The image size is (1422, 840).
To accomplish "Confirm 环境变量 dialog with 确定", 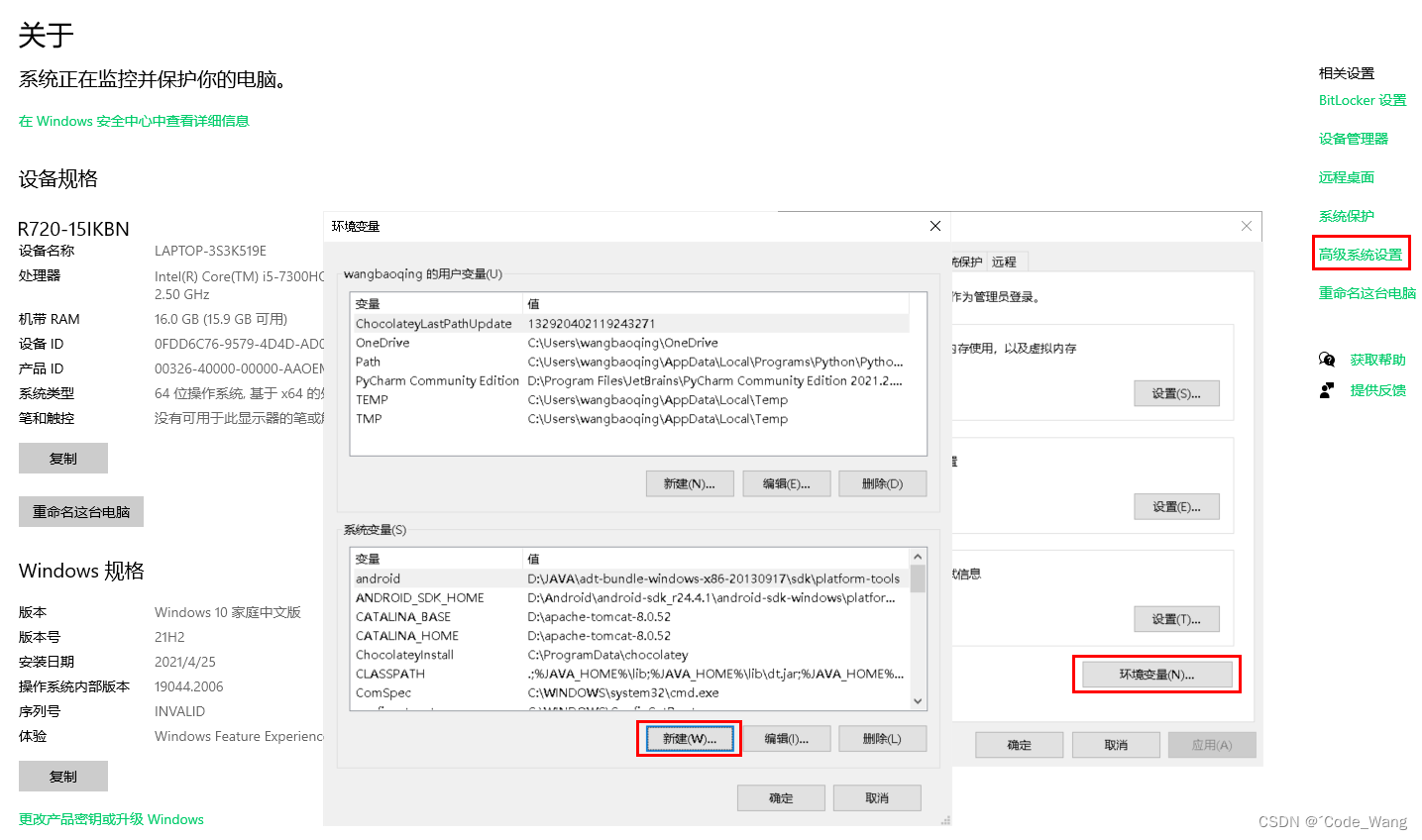I will (x=781, y=798).
